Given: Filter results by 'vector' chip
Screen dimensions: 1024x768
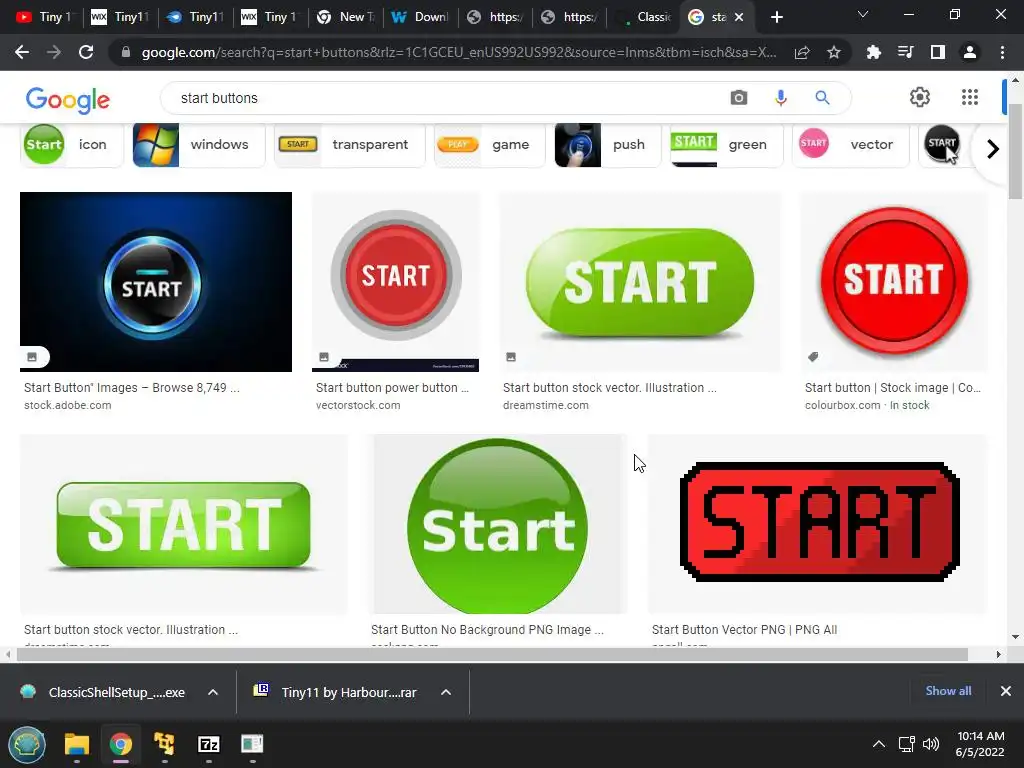Looking at the screenshot, I should pyautogui.click(x=850, y=144).
